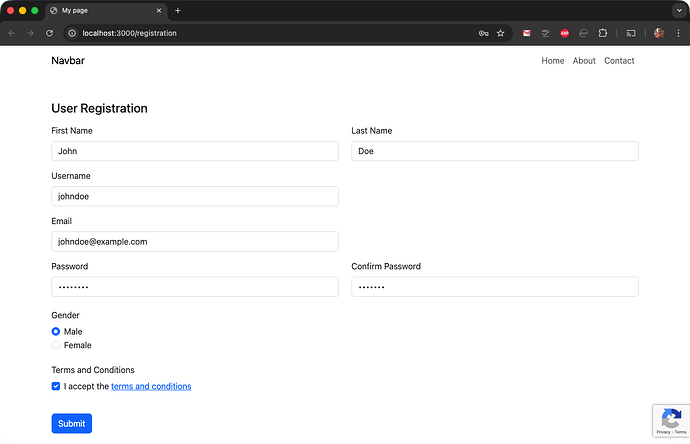Open a new browser tab

pos(178,11)
